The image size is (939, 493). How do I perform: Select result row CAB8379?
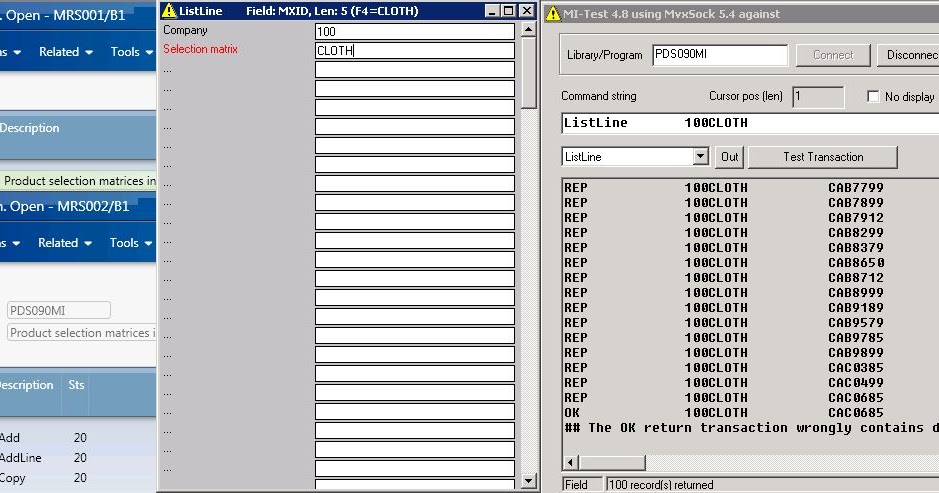coord(751,247)
